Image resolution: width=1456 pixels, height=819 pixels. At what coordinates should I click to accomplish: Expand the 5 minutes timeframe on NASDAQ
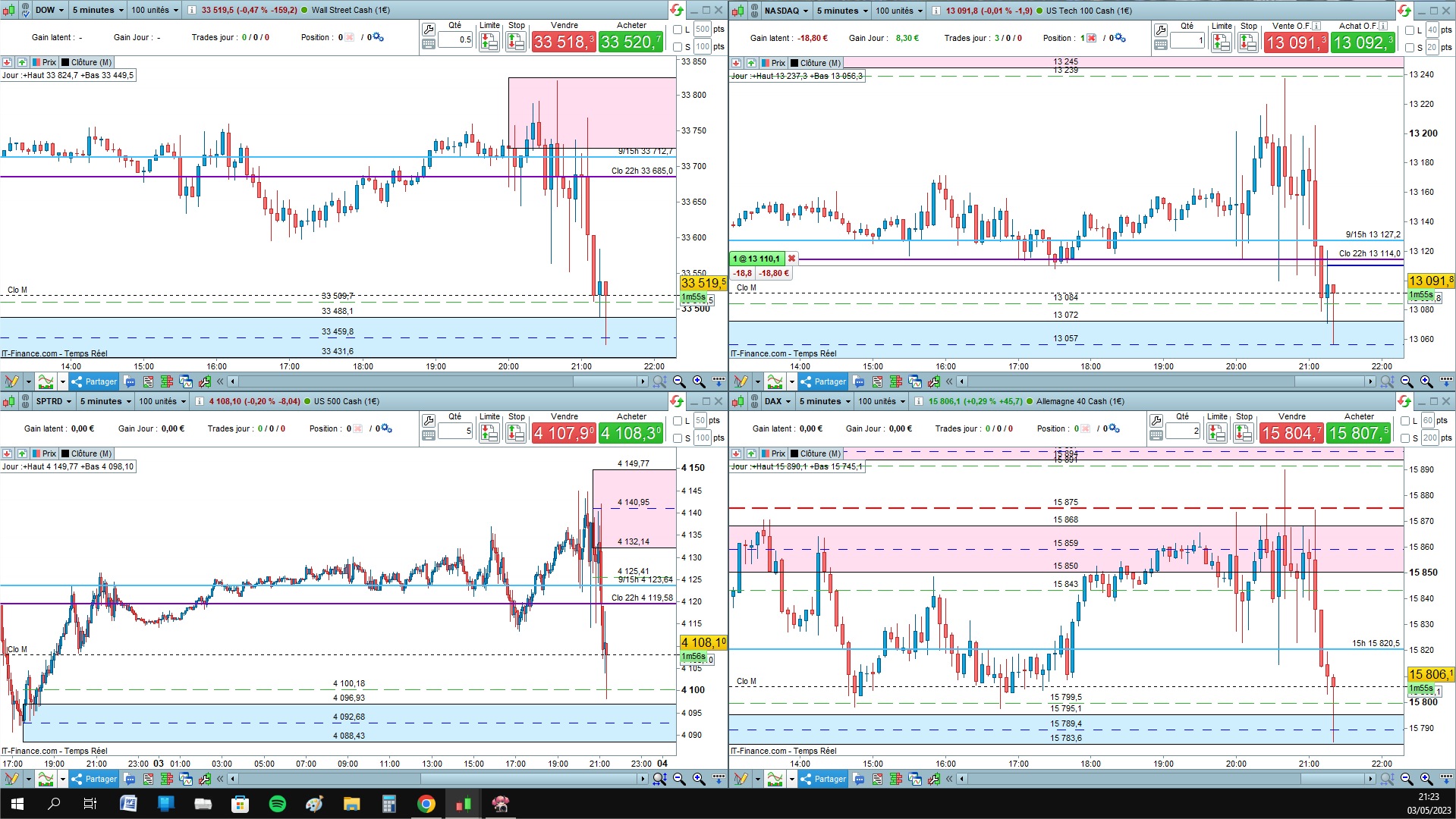842,11
